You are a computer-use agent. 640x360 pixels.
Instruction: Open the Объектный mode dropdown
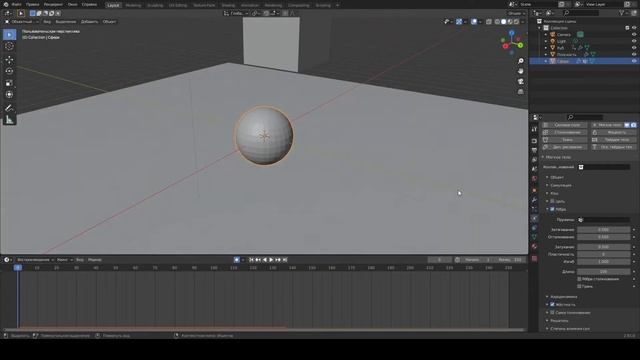click(x=21, y=22)
